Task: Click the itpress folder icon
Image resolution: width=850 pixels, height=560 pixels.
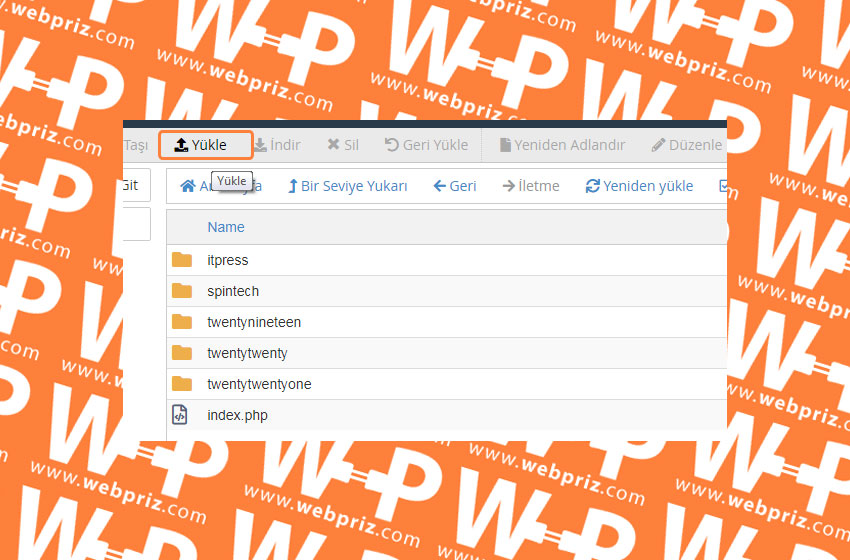Action: [182, 260]
